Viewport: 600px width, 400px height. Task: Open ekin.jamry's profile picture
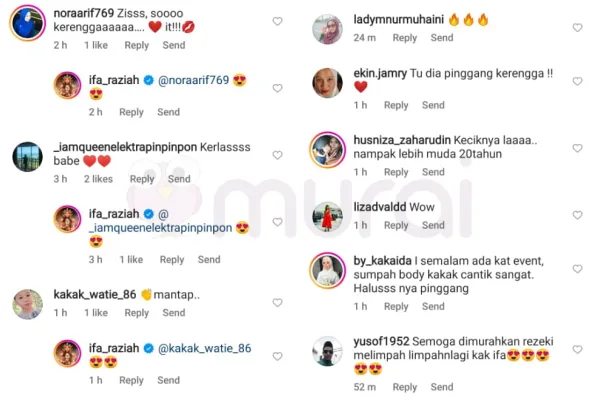tap(327, 83)
